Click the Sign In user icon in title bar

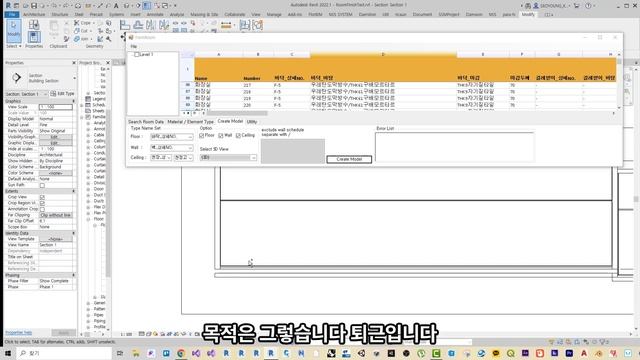pos(536,6)
